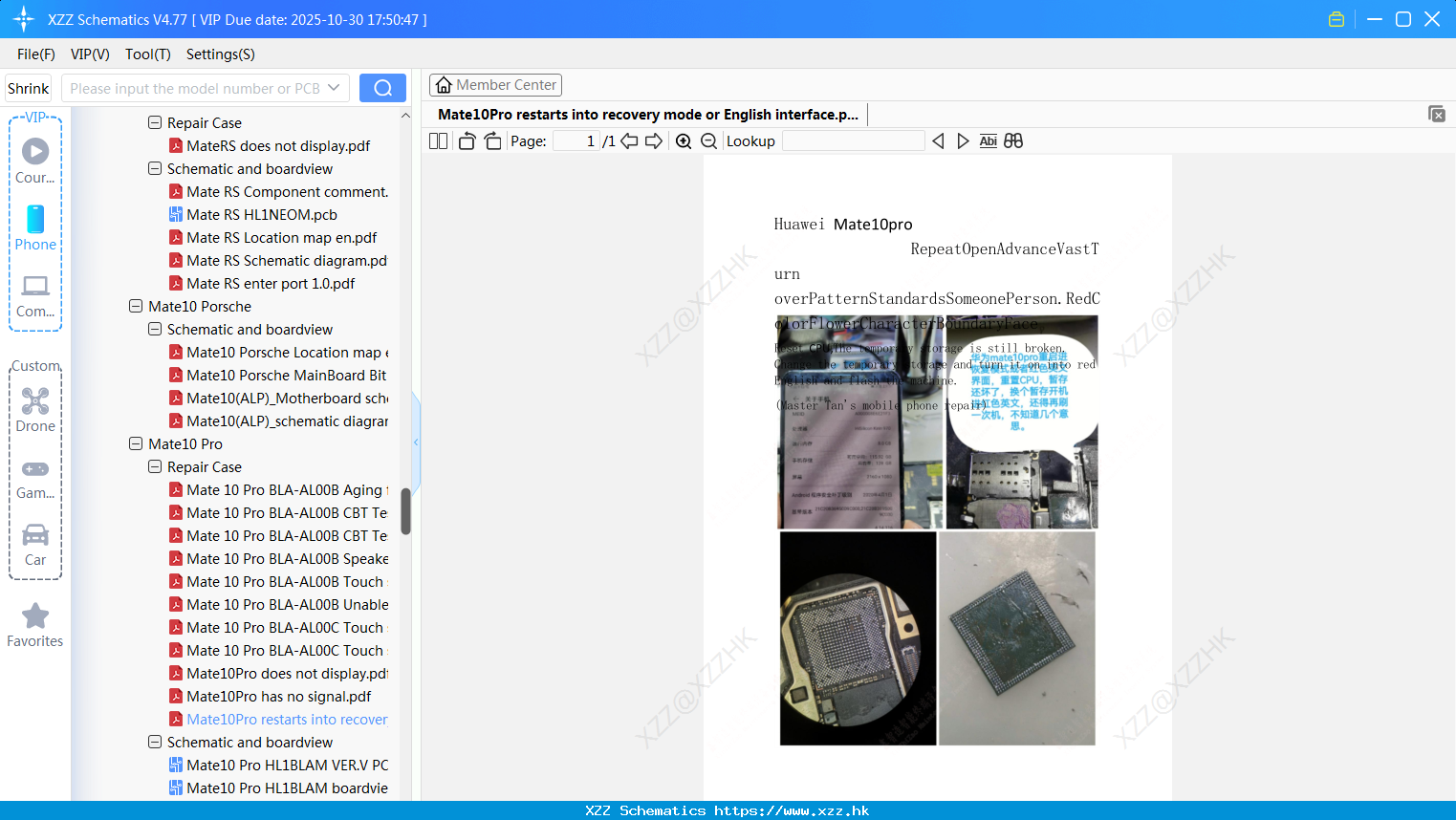The image size is (1456, 820).
Task: Click the binoculars search icon
Action: point(1013,140)
